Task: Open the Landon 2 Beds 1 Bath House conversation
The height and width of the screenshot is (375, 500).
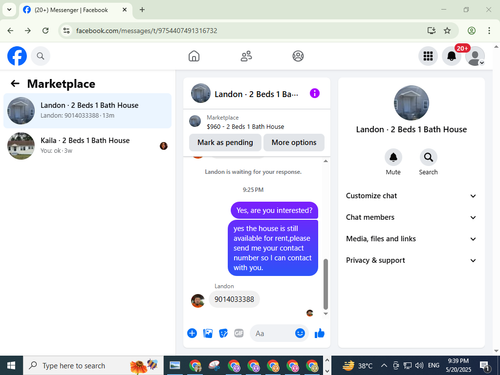Action: (x=87, y=111)
